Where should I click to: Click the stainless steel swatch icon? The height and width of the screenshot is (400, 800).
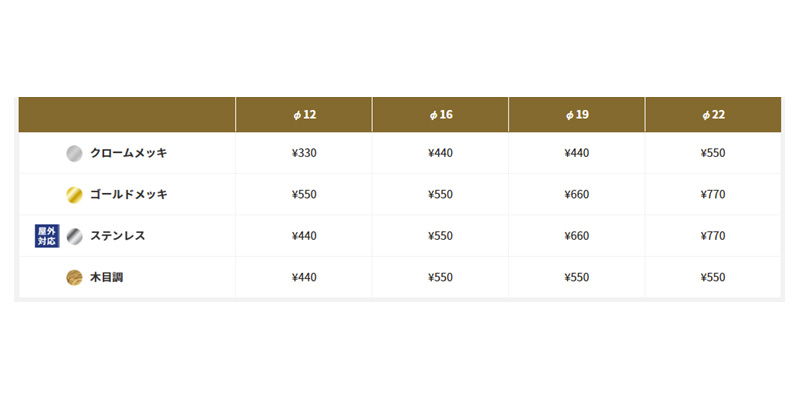tap(74, 236)
